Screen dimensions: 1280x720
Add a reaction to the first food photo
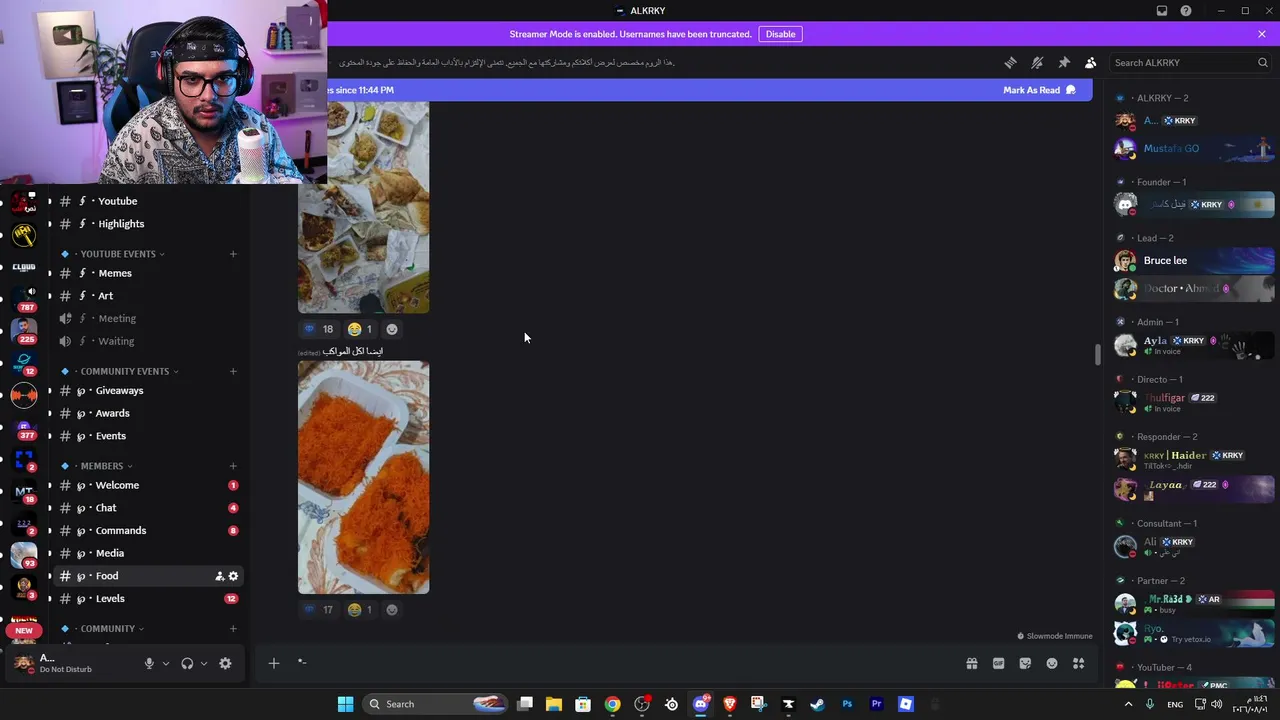coord(392,329)
